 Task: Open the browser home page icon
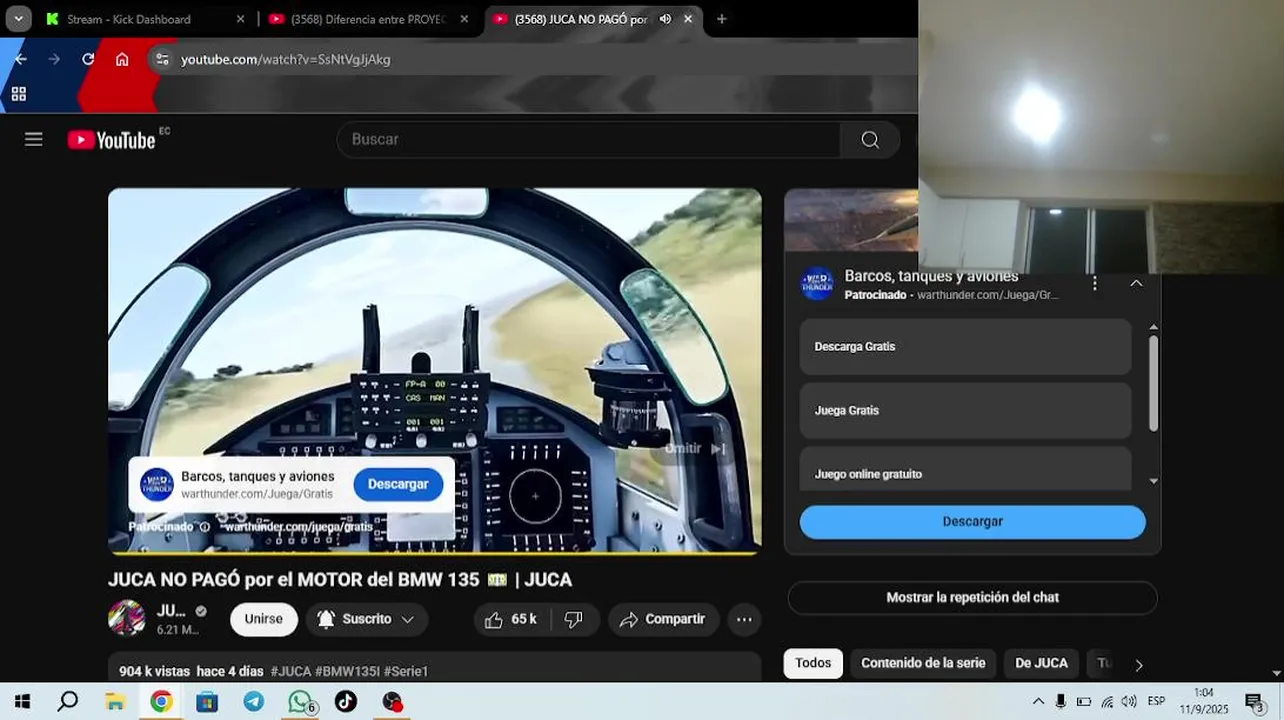[122, 60]
